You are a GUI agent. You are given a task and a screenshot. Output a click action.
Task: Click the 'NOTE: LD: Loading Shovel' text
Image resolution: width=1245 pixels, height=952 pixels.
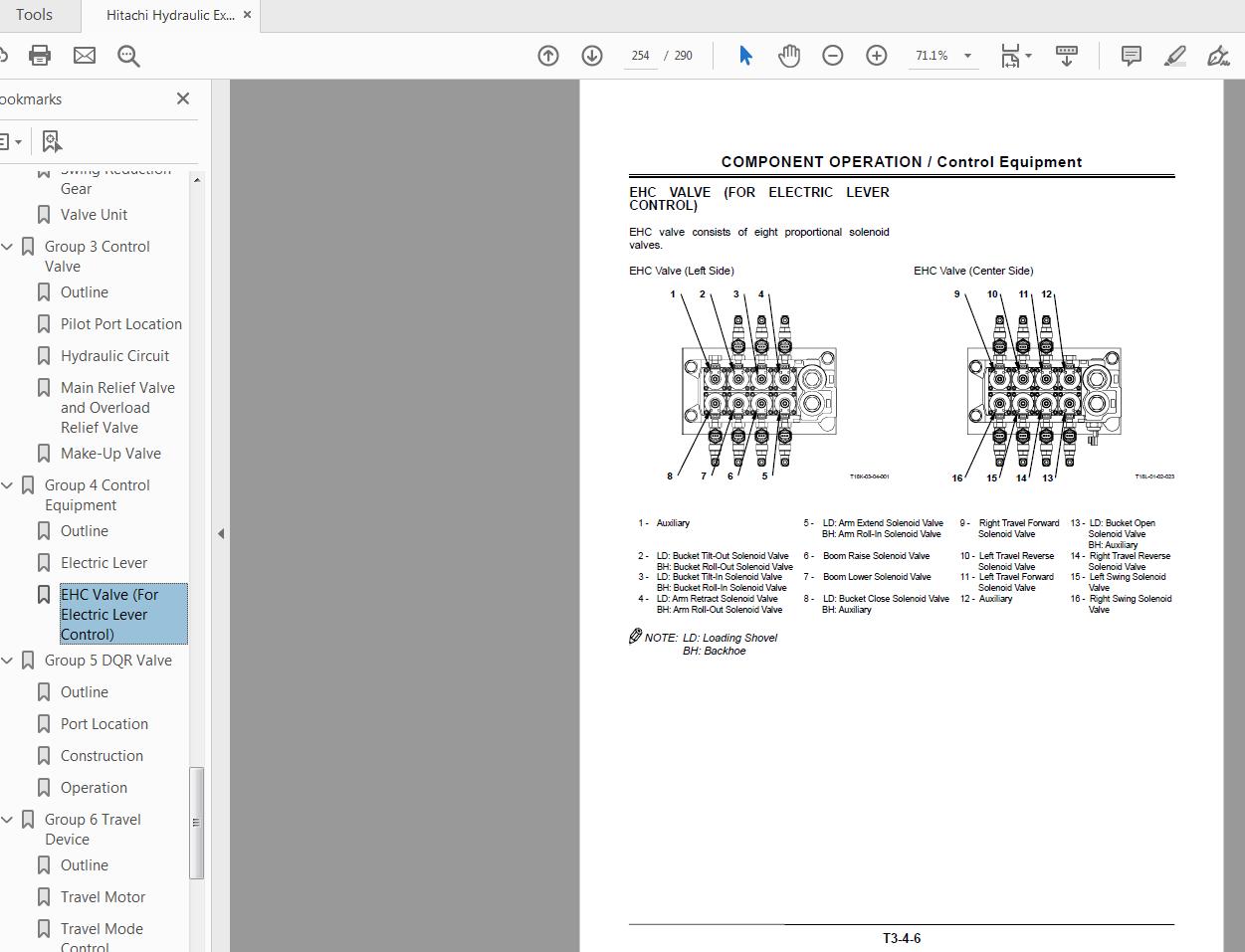click(711, 638)
